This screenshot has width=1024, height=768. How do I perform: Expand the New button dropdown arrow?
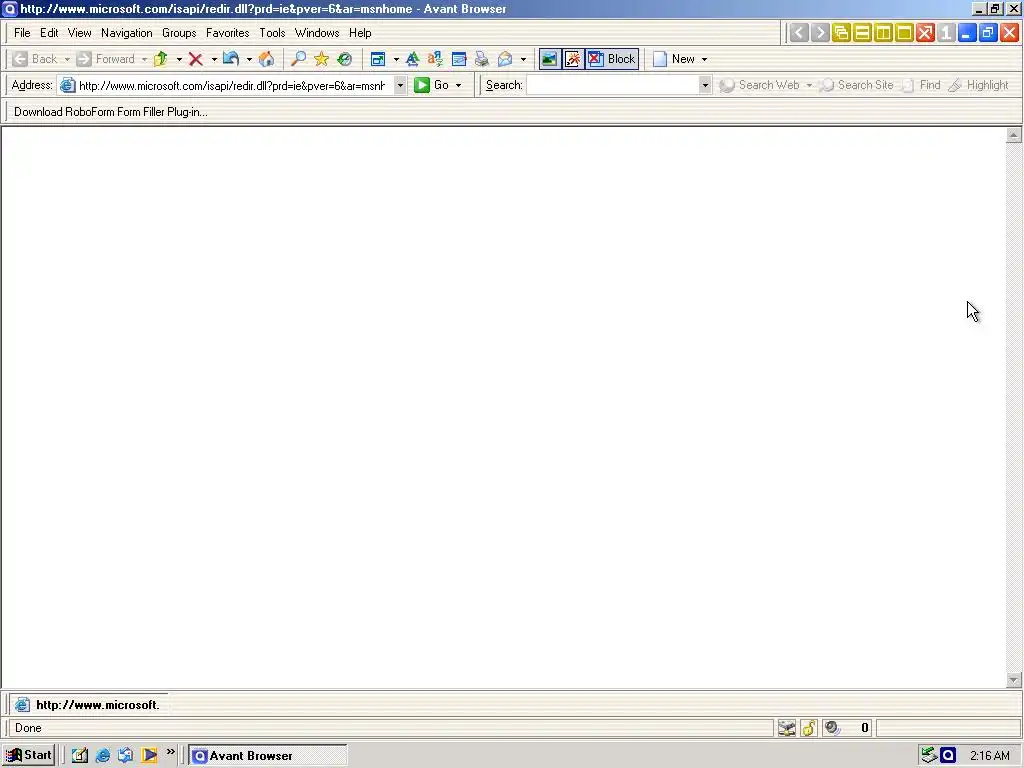704,59
